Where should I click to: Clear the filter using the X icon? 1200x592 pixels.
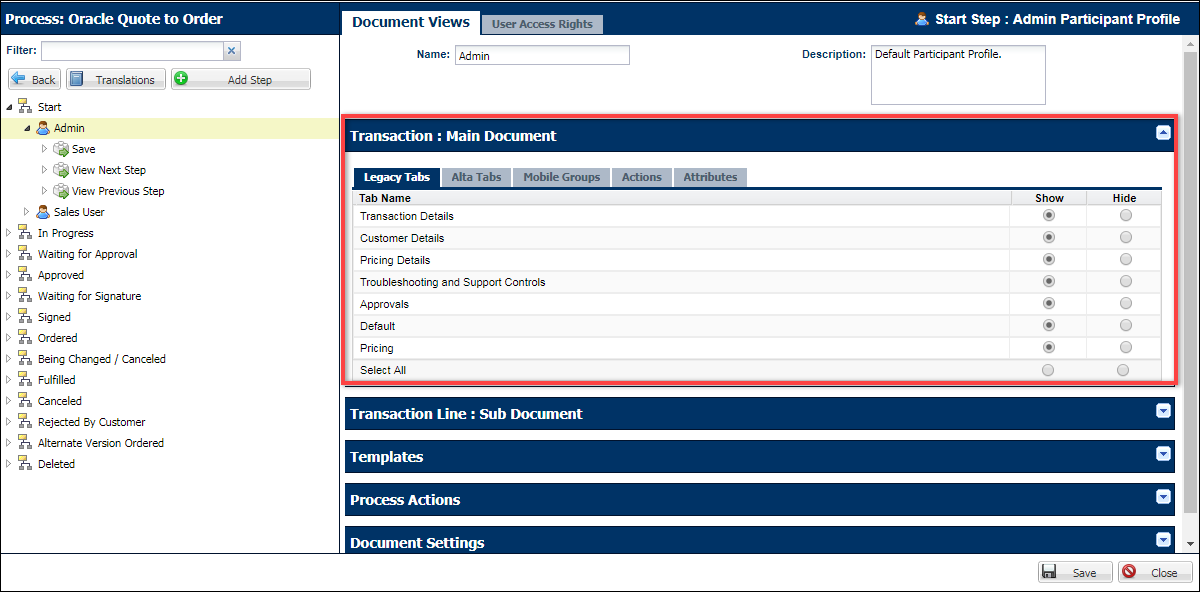(x=231, y=49)
